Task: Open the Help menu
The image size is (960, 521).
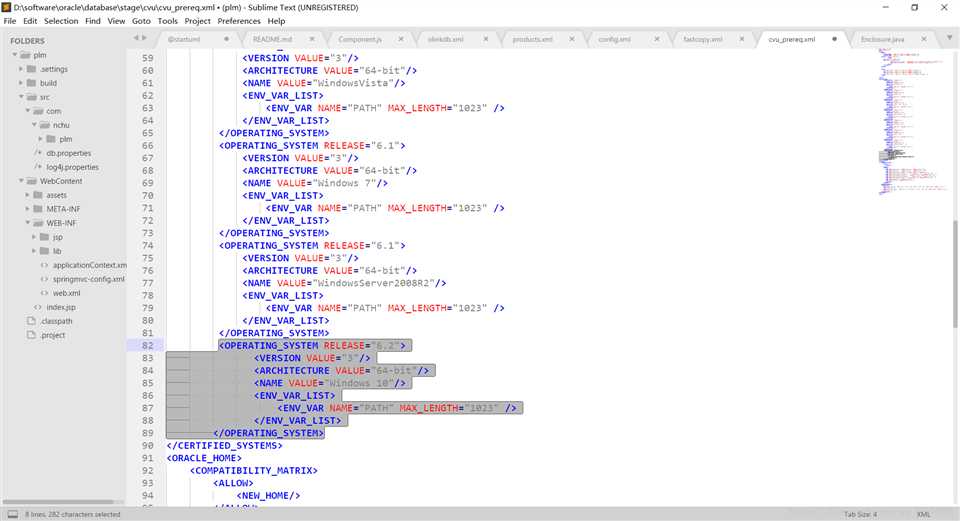Action: point(277,21)
